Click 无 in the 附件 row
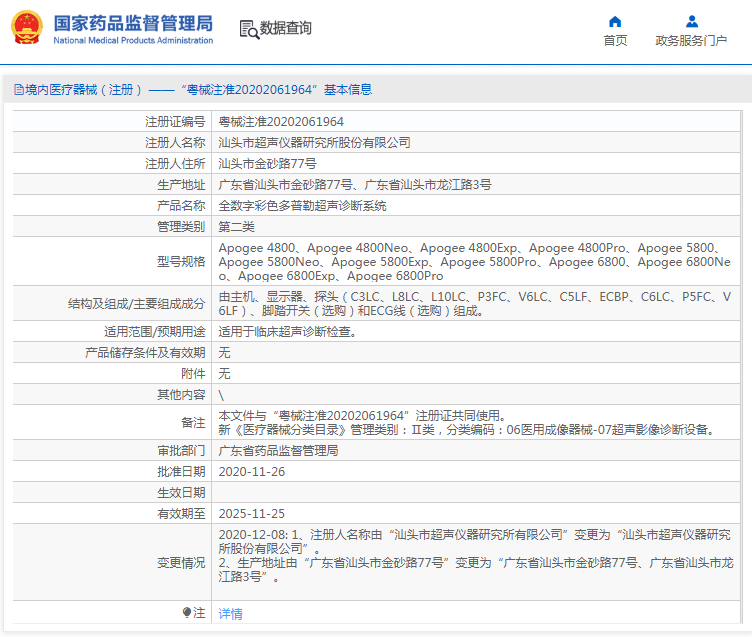752x637 pixels. [x=224, y=374]
